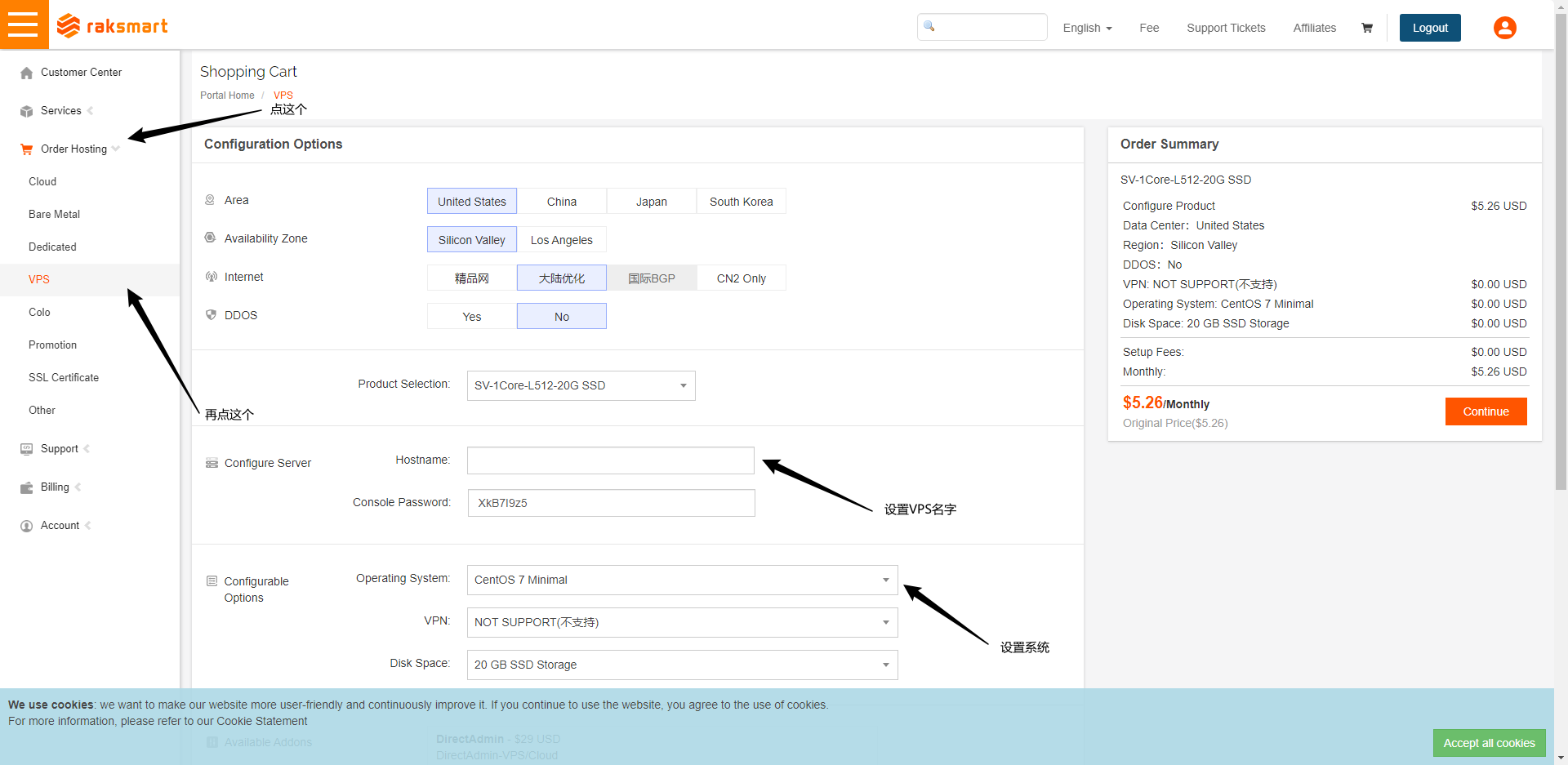Click Accept all cookies button
Viewport: 1568px width, 765px height.
point(1488,743)
